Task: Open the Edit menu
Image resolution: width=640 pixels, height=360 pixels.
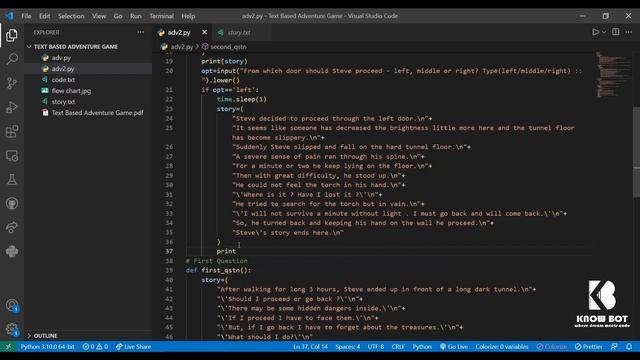Action: 45,16
